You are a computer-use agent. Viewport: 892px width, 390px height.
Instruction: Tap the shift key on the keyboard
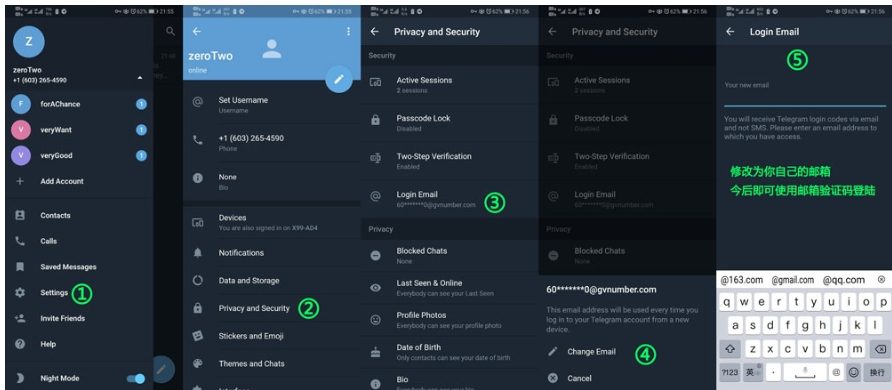pos(730,349)
